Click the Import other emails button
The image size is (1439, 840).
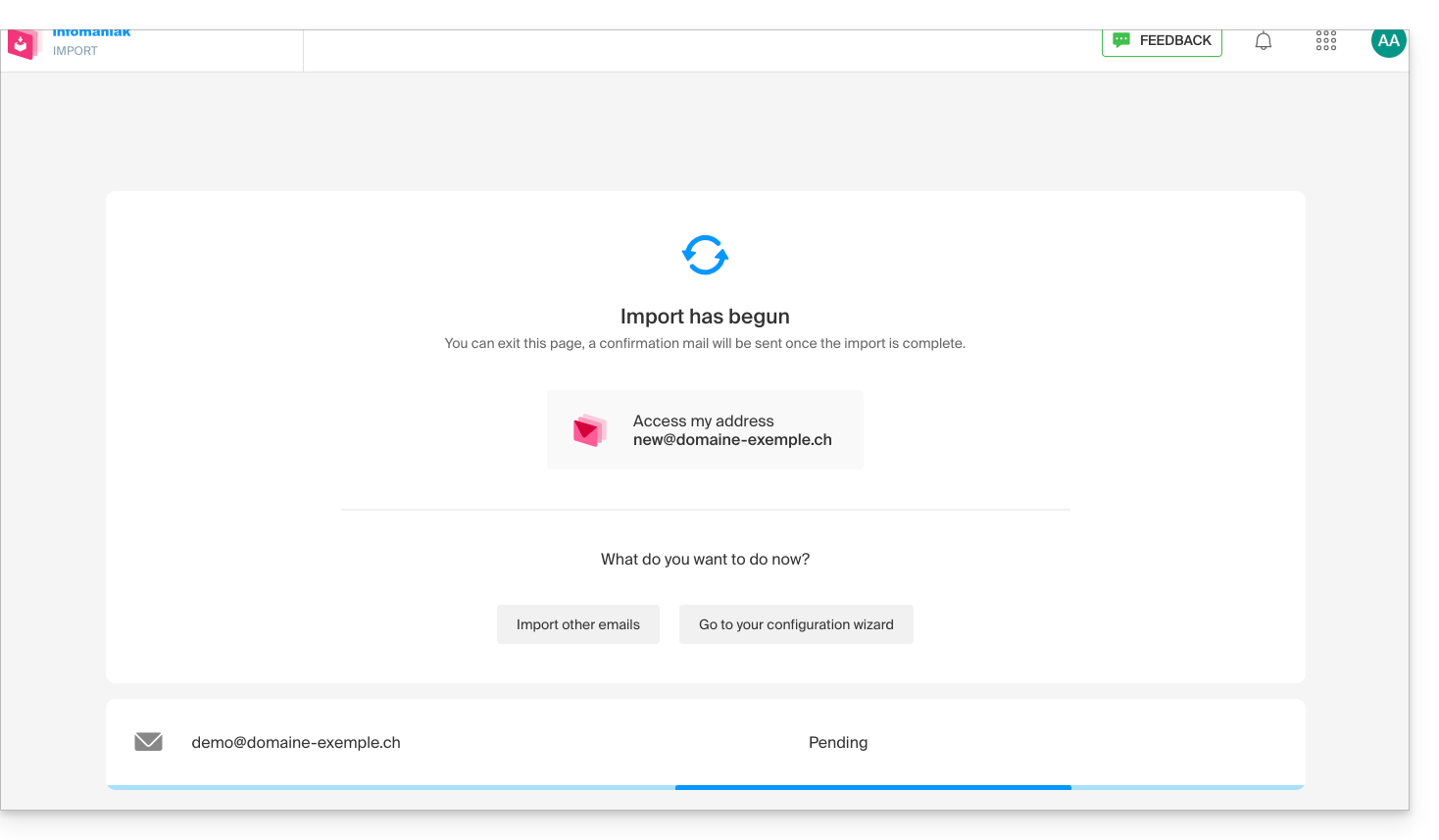click(x=577, y=624)
